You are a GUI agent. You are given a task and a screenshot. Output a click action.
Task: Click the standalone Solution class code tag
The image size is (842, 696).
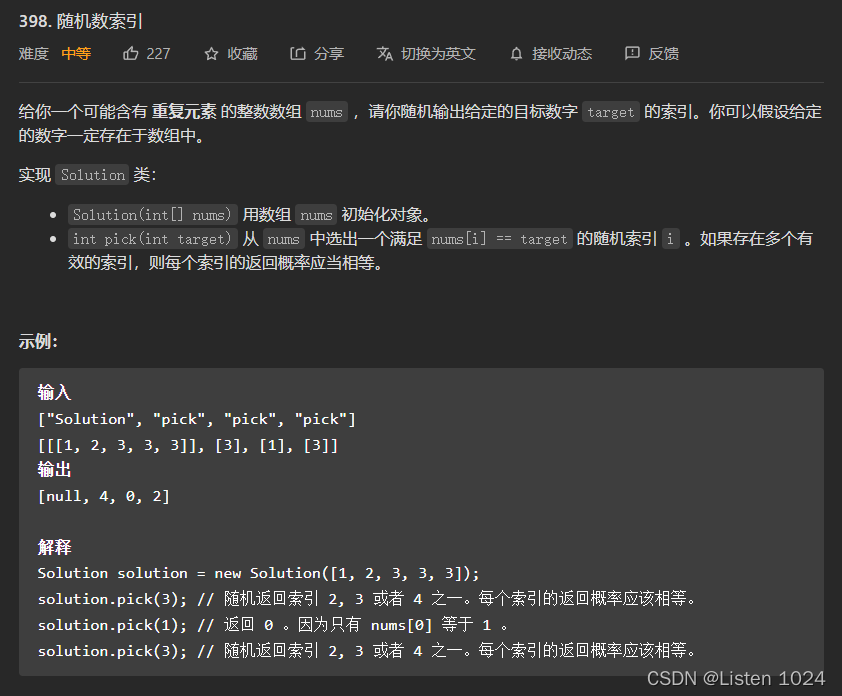point(92,175)
